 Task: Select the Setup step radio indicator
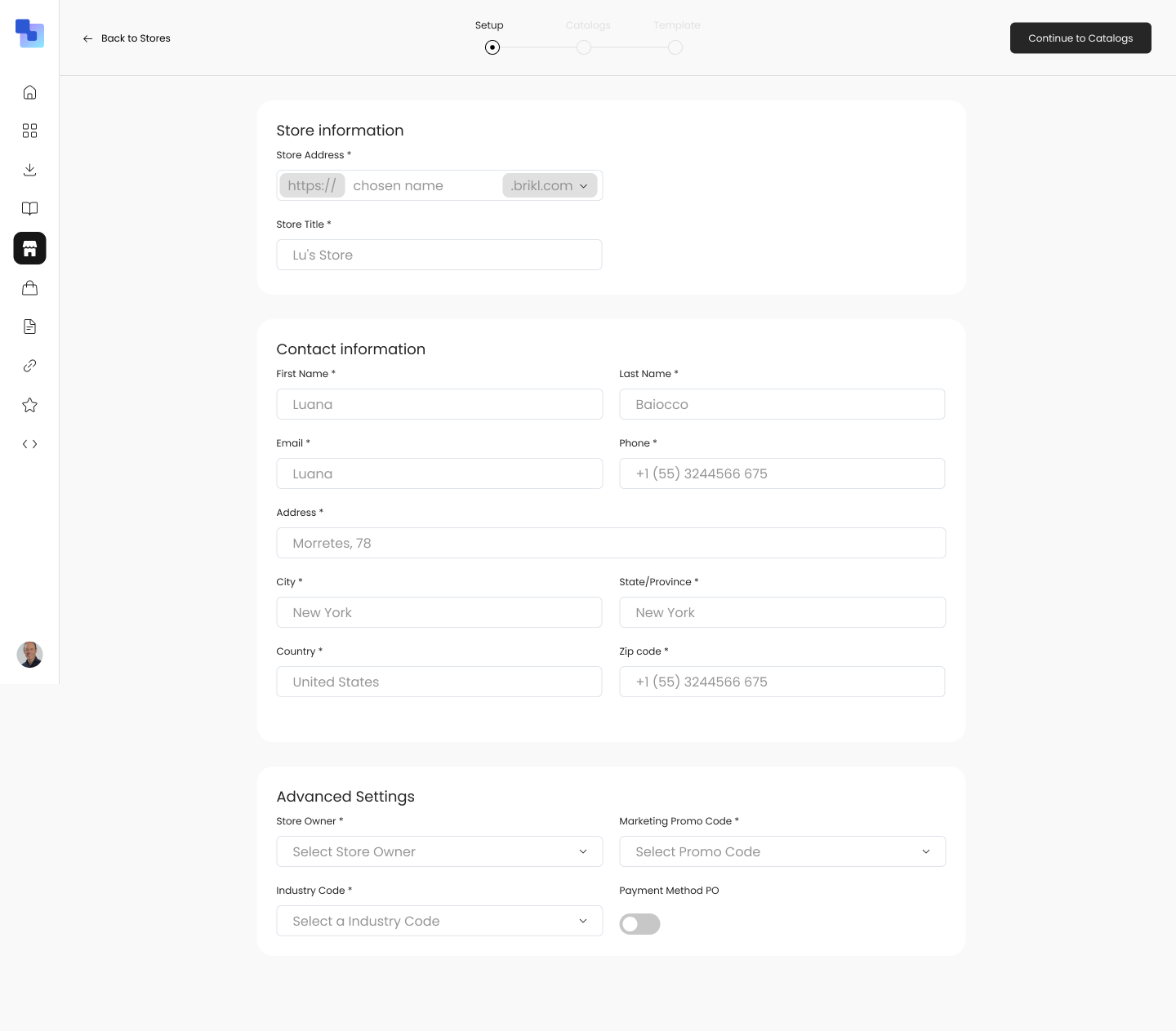click(492, 47)
